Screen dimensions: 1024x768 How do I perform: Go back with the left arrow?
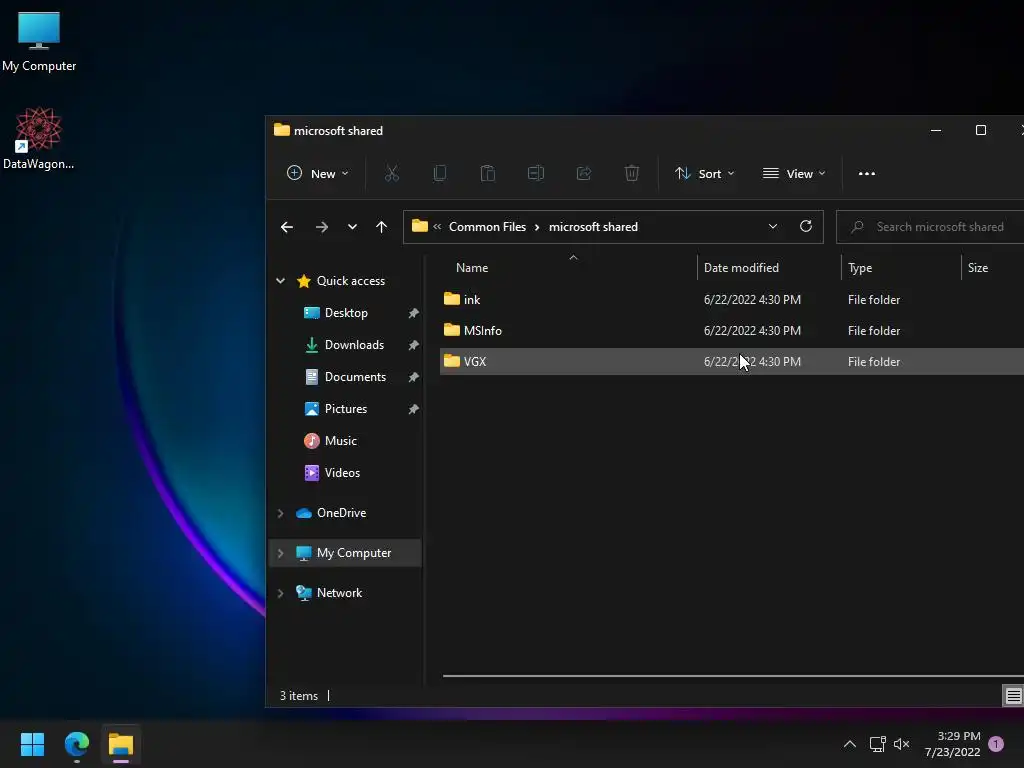tap(287, 227)
